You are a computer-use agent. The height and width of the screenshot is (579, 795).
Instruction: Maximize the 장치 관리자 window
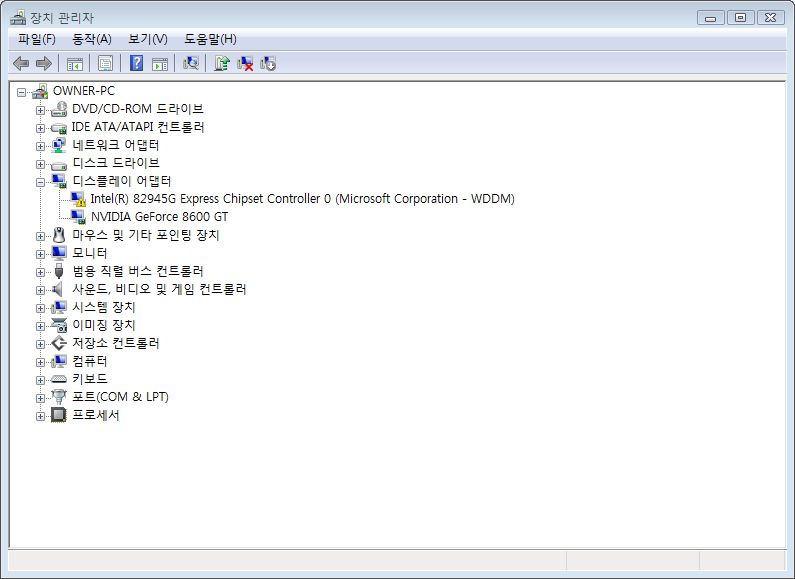point(740,18)
